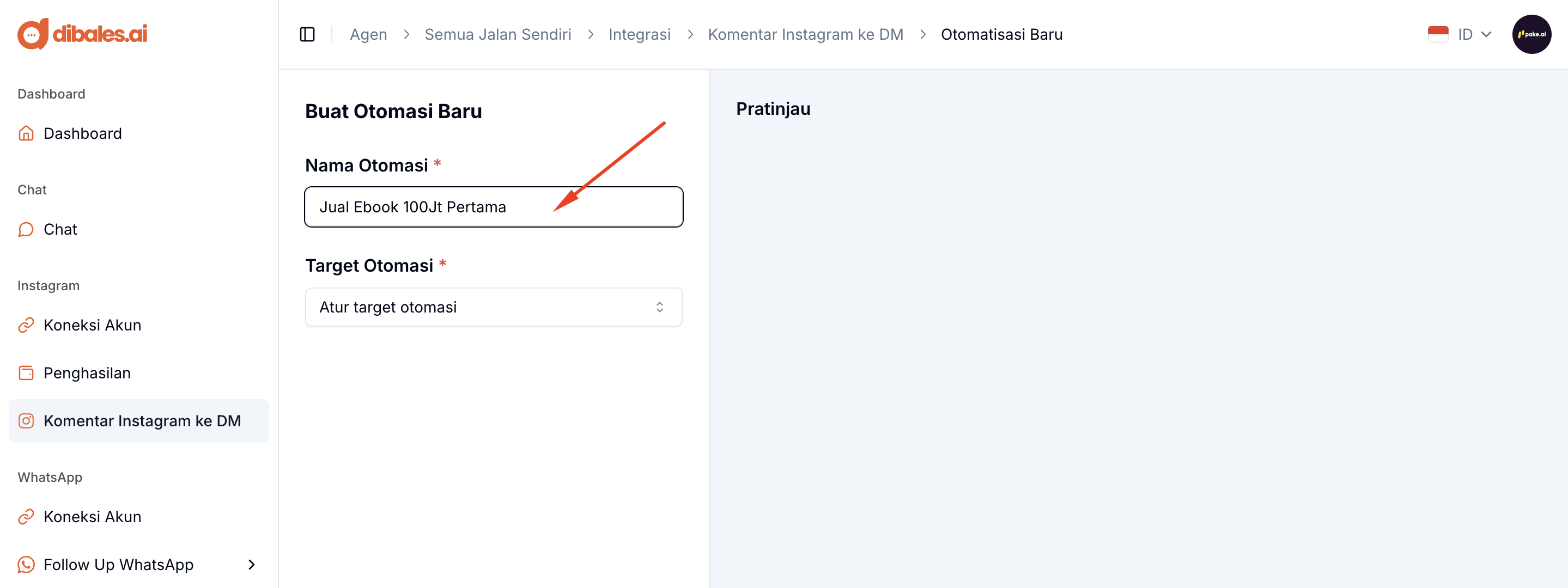The height and width of the screenshot is (588, 1568).
Task: Click the Follow Up WhatsApp icon
Action: tap(26, 565)
